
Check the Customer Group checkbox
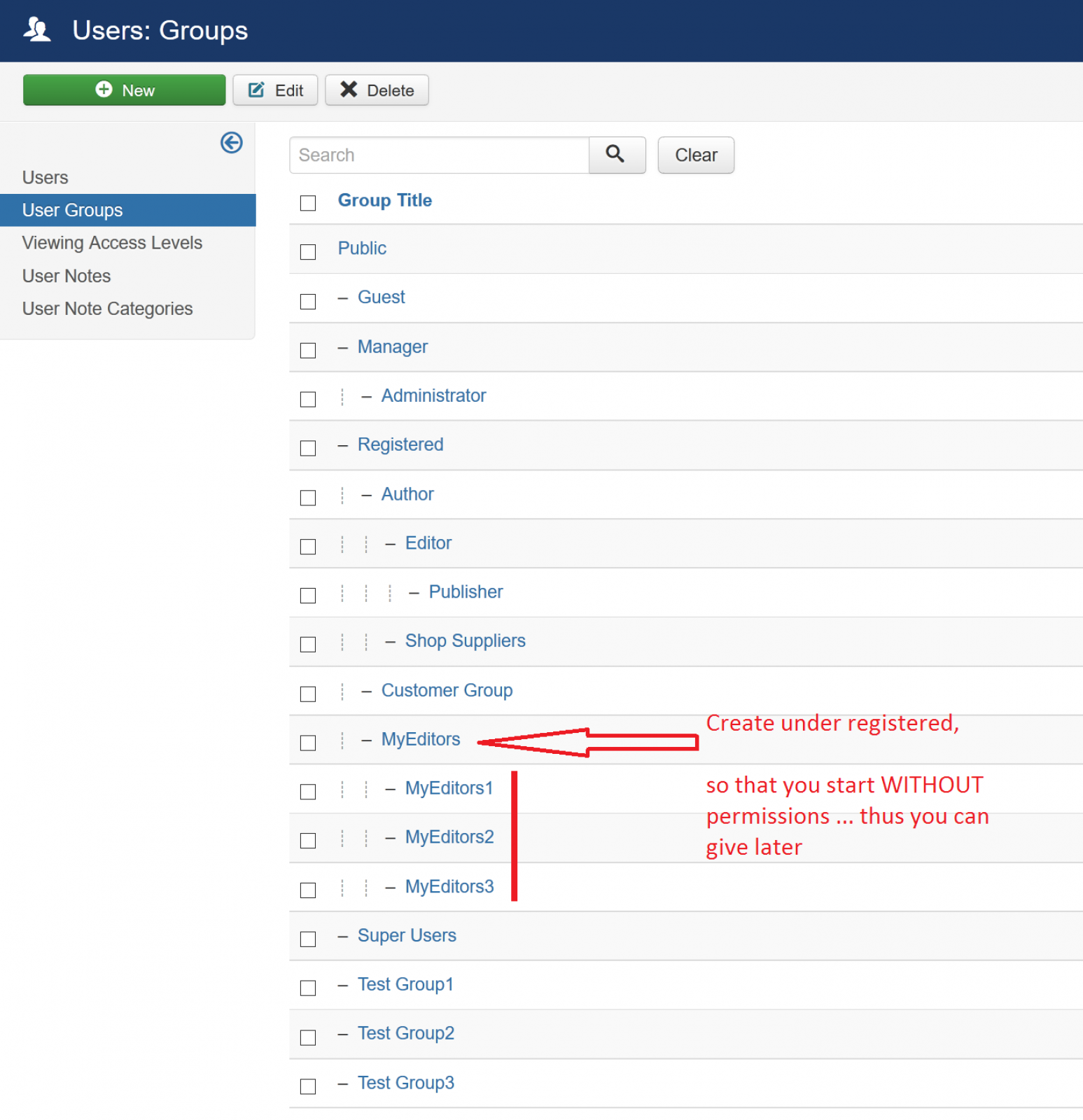point(308,694)
